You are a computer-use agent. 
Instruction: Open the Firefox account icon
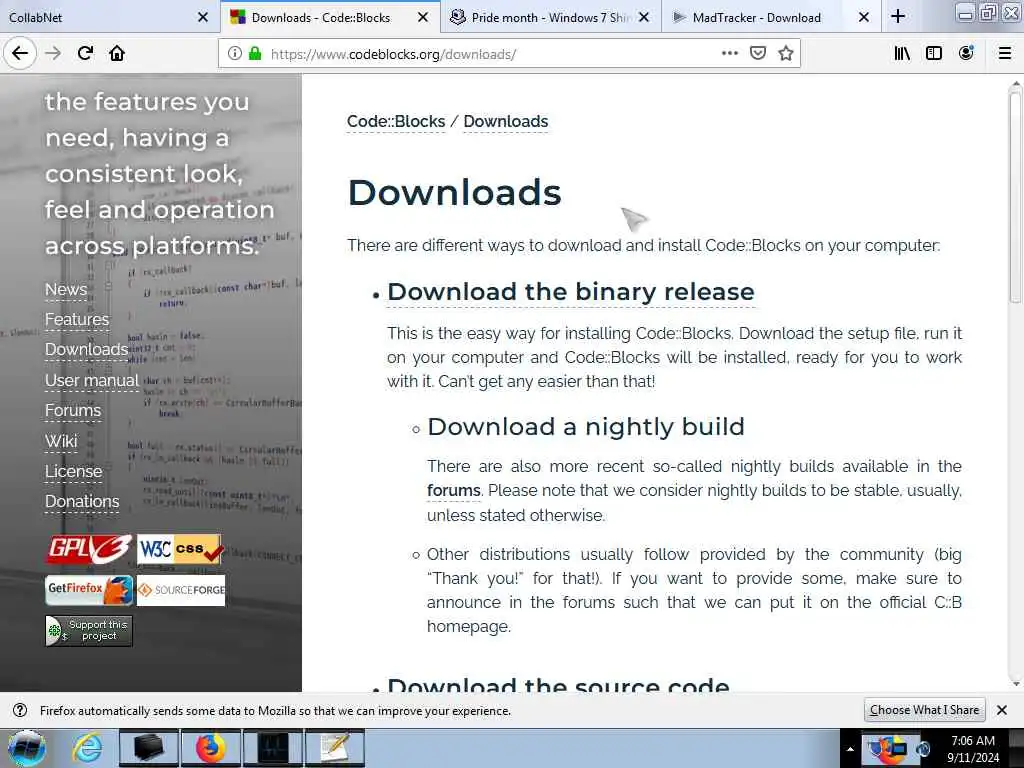point(966,53)
